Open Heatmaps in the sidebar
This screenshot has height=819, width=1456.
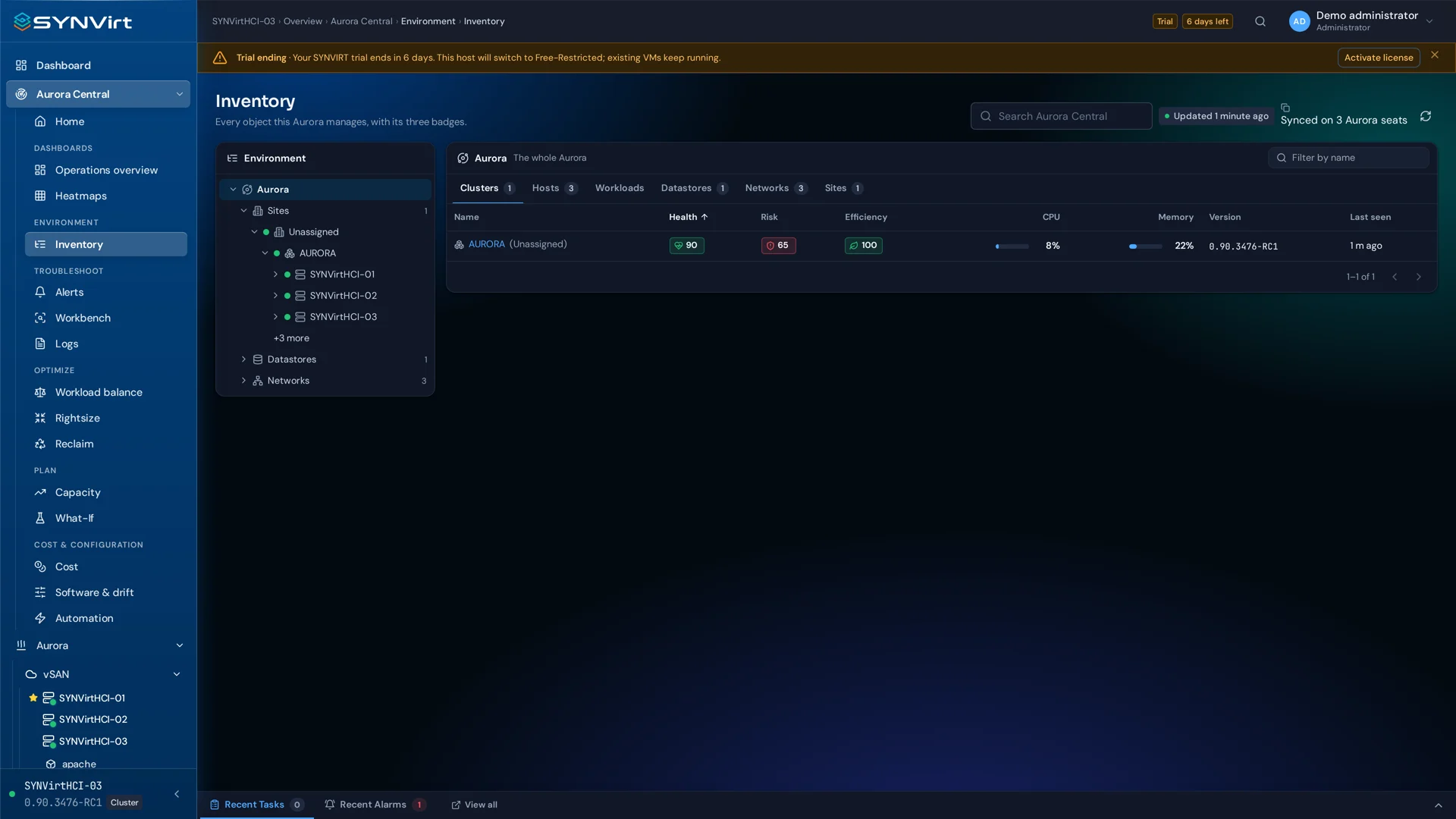[106, 196]
